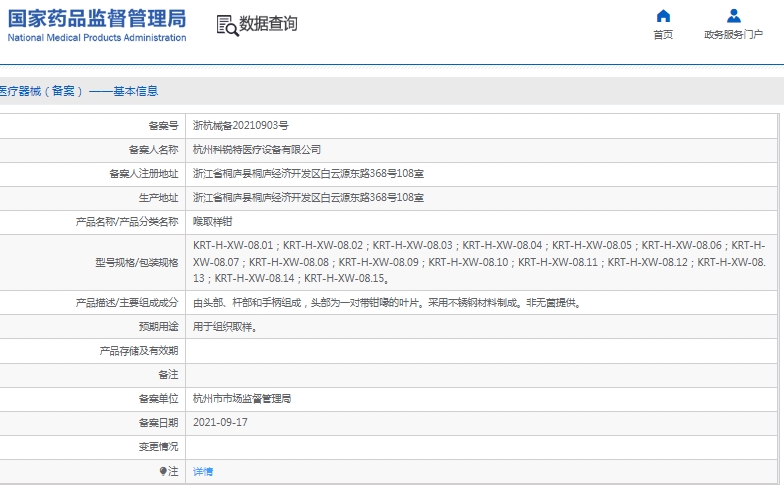Click the 数据查询 heading text
Image resolution: width=784 pixels, height=485 pixels.
pos(268,24)
